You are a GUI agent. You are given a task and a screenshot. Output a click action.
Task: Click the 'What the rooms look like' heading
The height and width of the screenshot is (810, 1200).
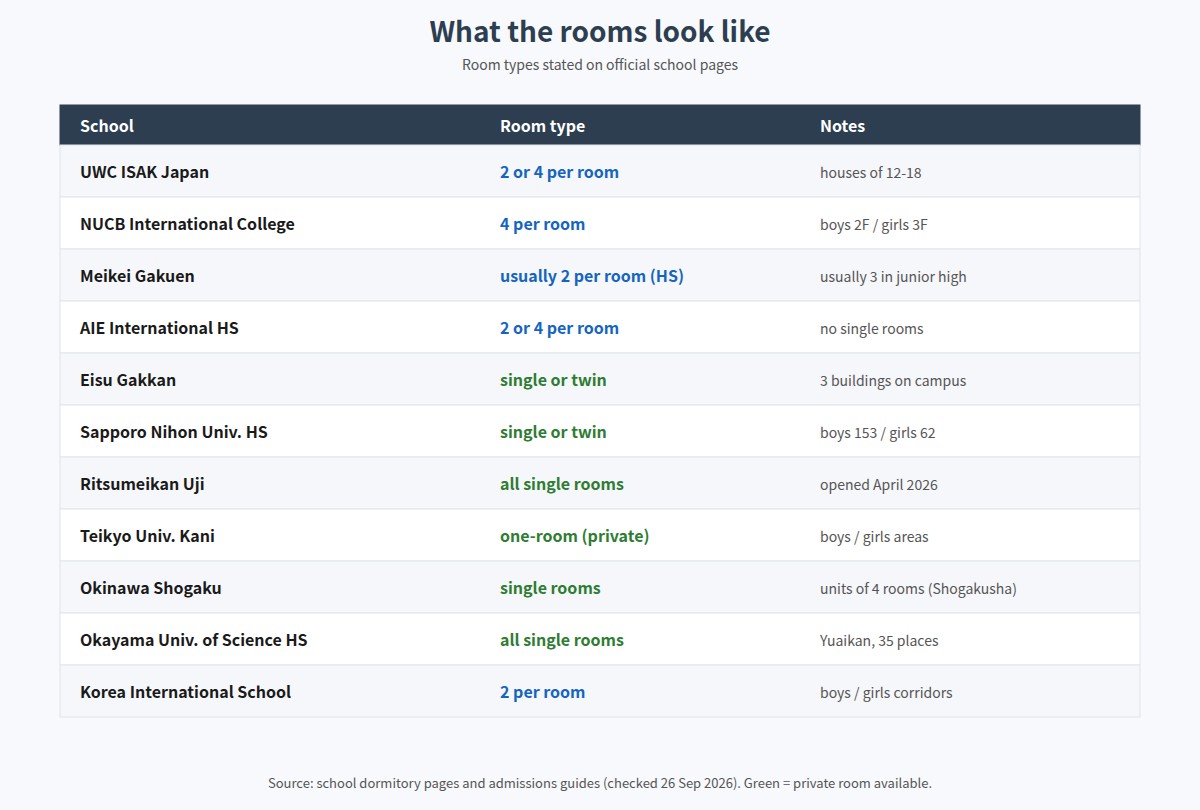pyautogui.click(x=600, y=31)
